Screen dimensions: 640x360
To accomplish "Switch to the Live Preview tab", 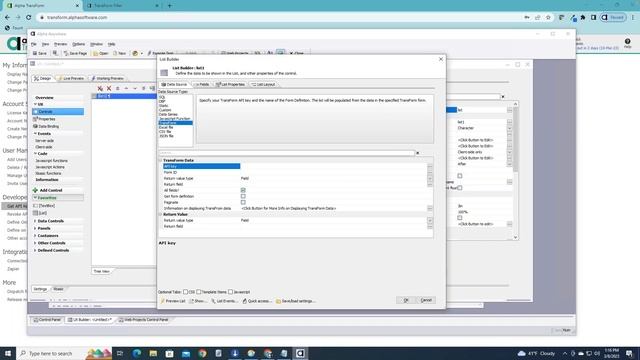I will (x=71, y=78).
